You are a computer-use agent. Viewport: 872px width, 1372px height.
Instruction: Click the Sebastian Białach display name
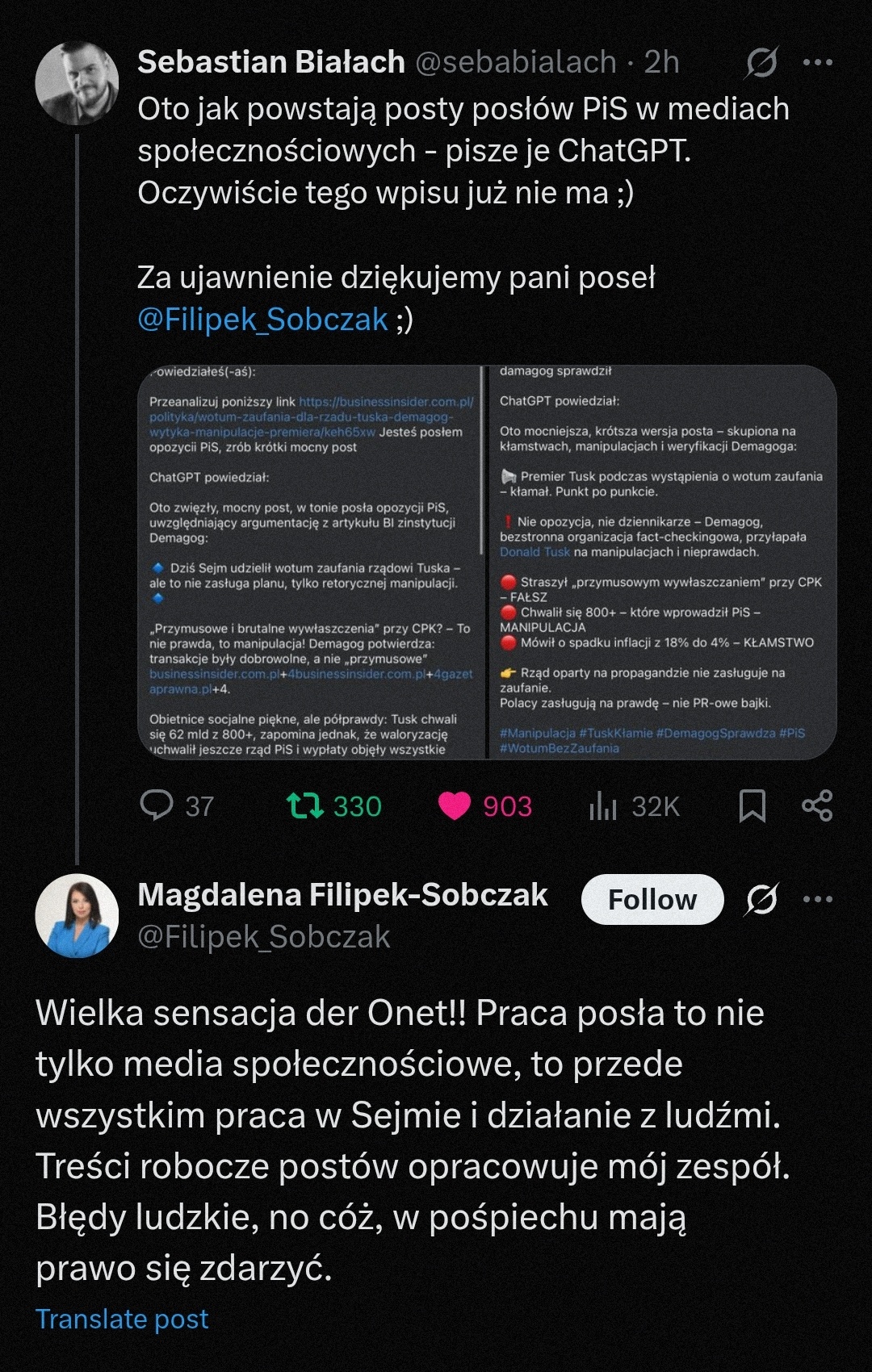[271, 62]
